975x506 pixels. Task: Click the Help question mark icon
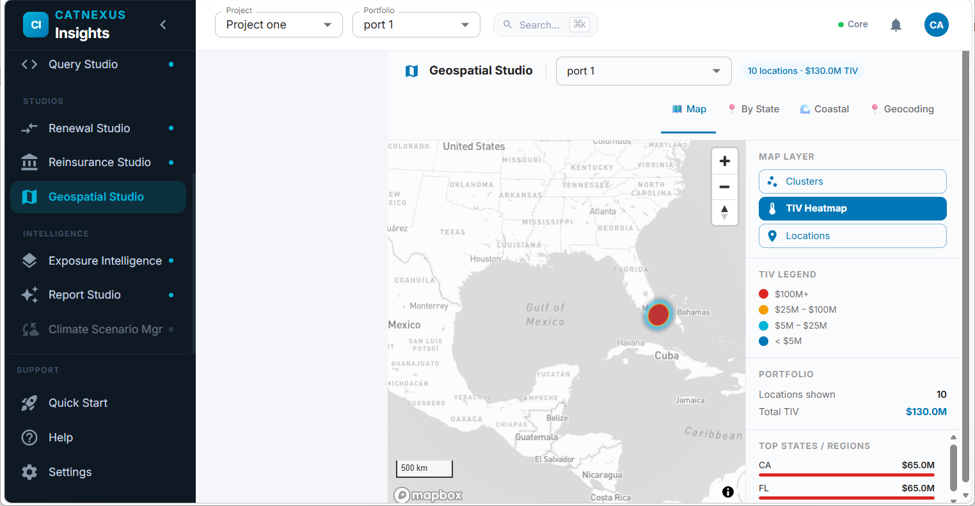coord(29,438)
